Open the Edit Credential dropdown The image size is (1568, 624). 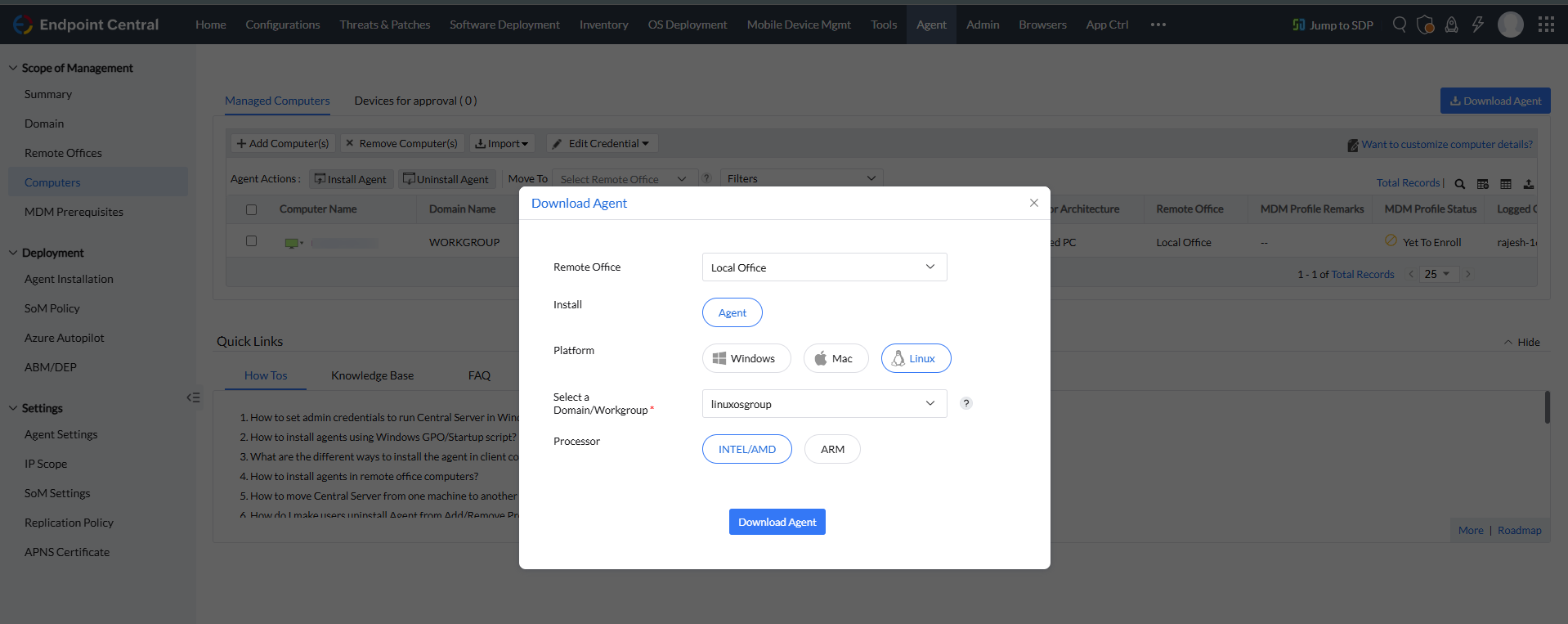pos(602,143)
